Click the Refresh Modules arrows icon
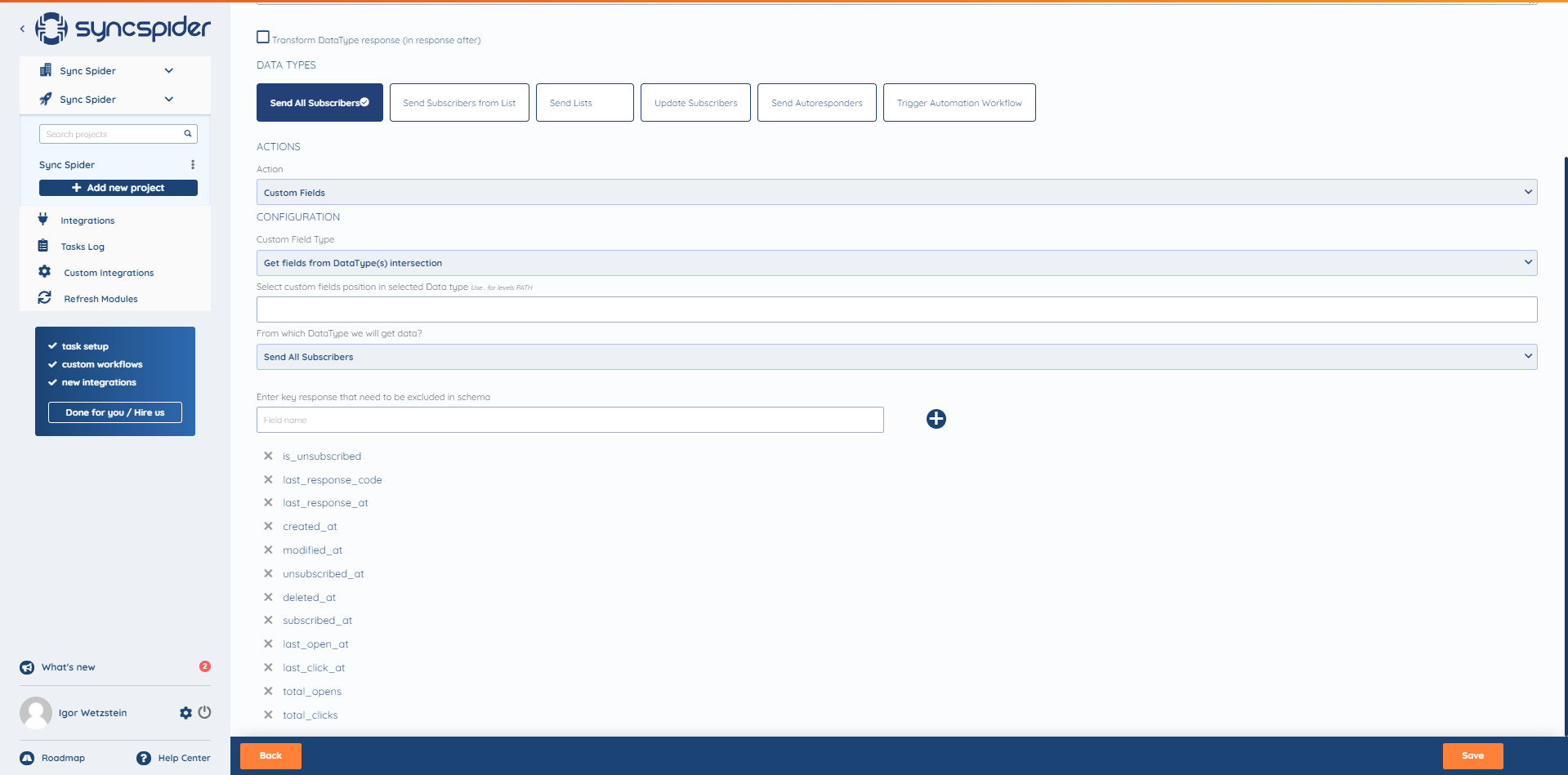The width and height of the screenshot is (1568, 775). [x=45, y=298]
